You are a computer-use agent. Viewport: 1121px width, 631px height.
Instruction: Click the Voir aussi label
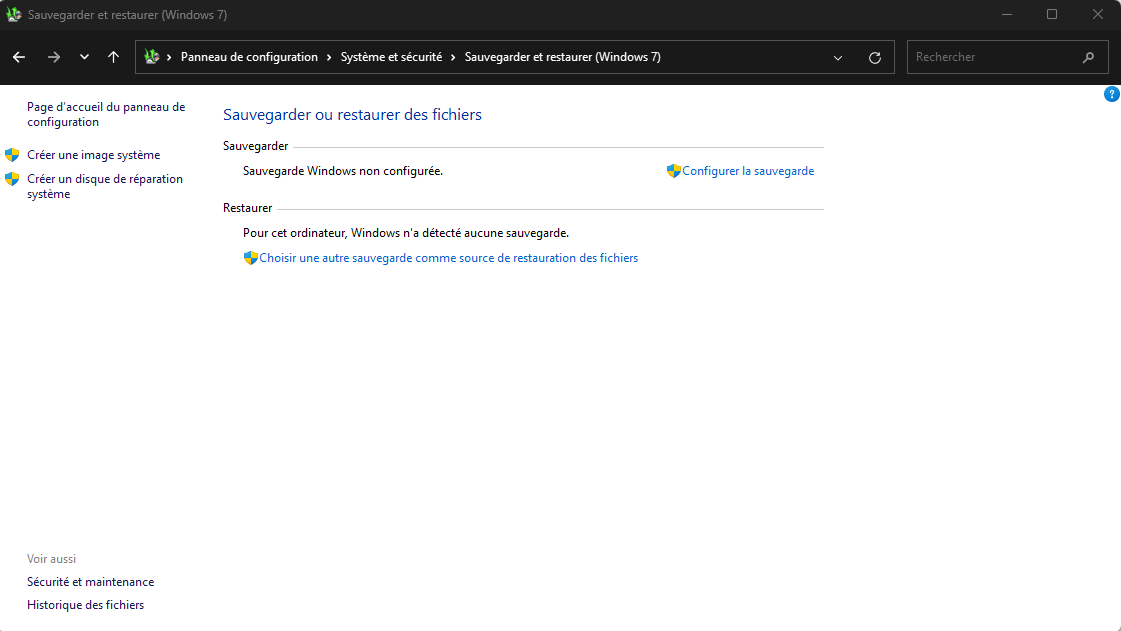coord(51,559)
